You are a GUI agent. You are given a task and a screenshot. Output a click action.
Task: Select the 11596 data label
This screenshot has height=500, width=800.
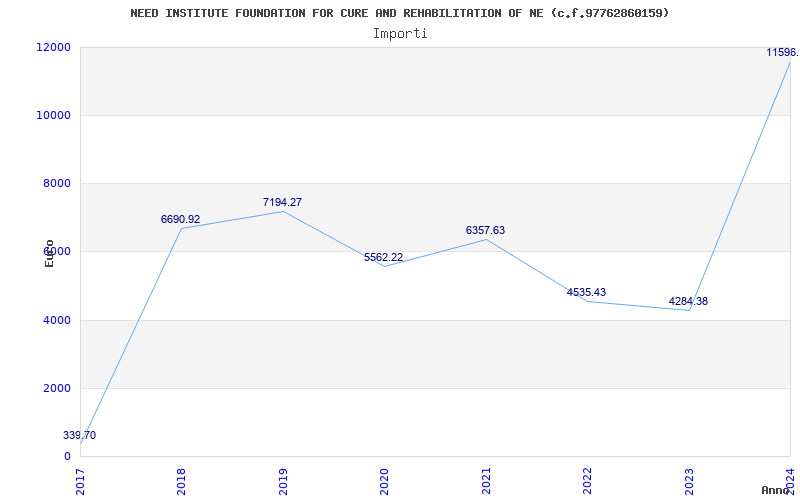coord(783,52)
